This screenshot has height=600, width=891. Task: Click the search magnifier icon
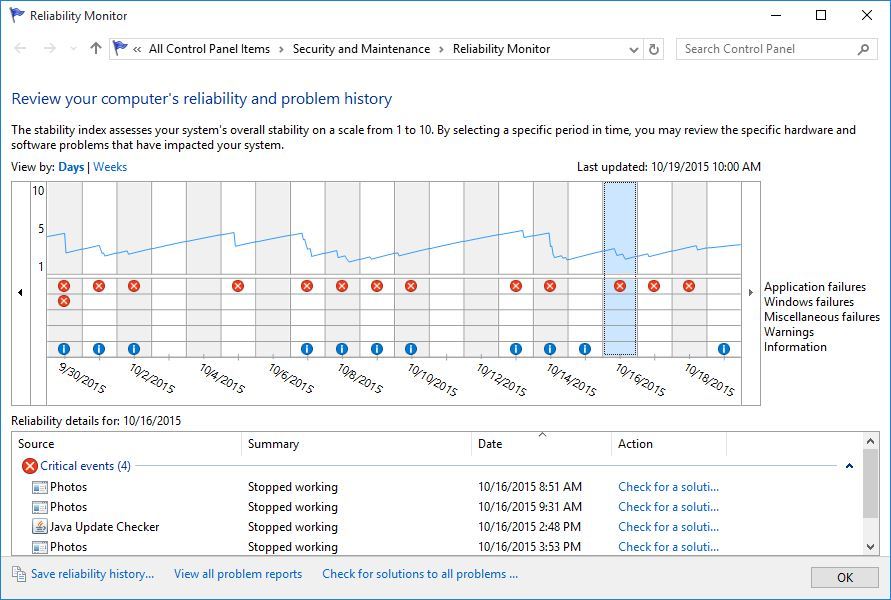click(863, 49)
